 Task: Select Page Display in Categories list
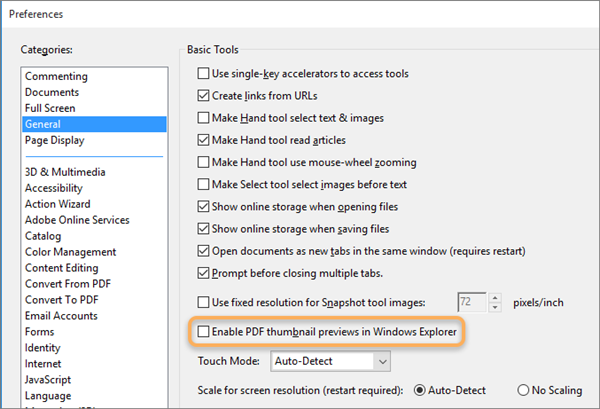coord(55,141)
